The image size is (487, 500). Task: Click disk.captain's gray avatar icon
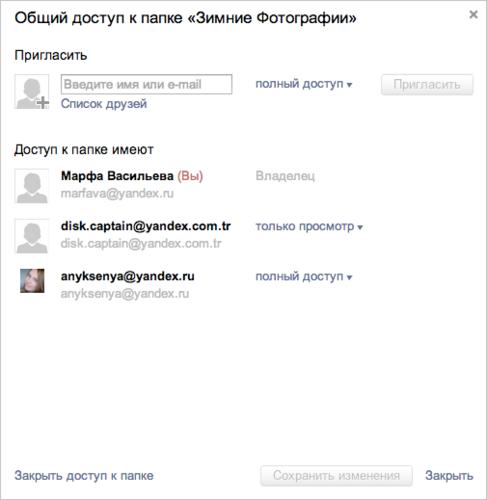[x=32, y=236]
